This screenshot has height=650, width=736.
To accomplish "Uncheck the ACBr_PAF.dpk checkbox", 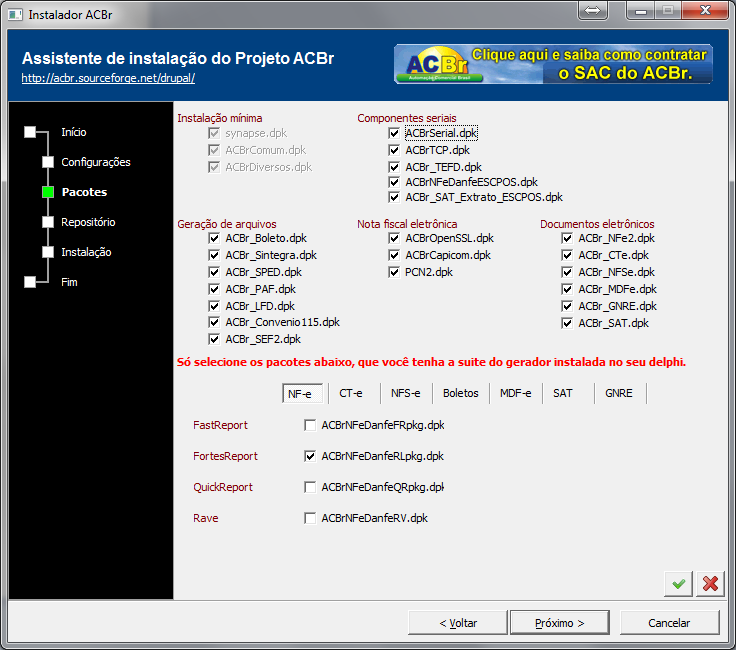I will click(x=214, y=289).
